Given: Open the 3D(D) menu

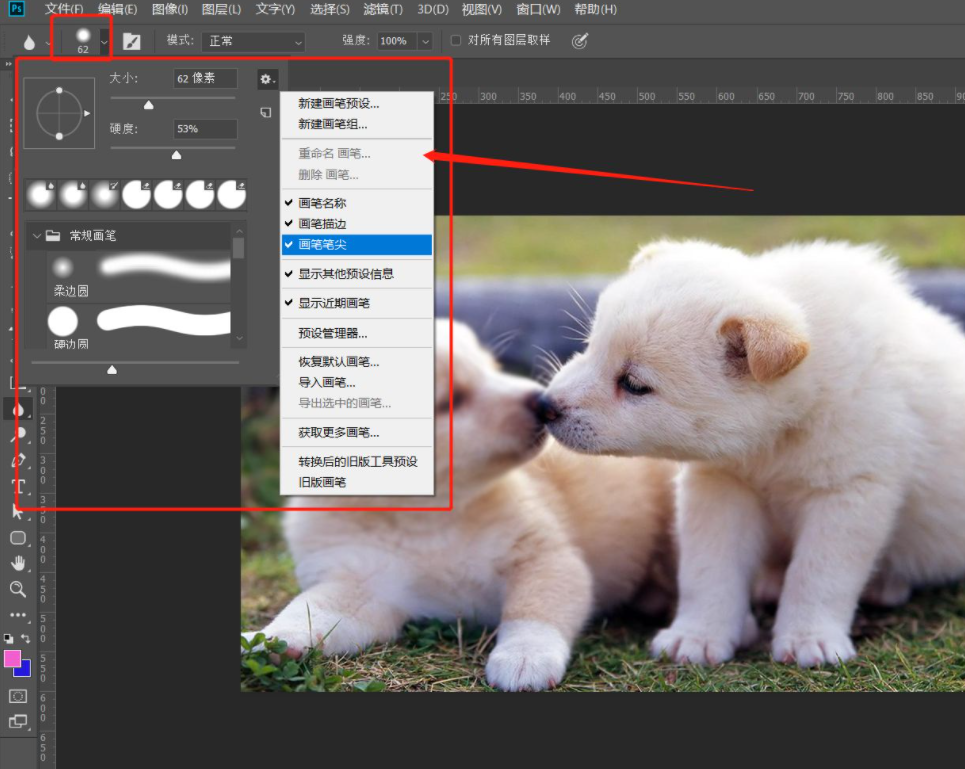Looking at the screenshot, I should click(x=433, y=9).
